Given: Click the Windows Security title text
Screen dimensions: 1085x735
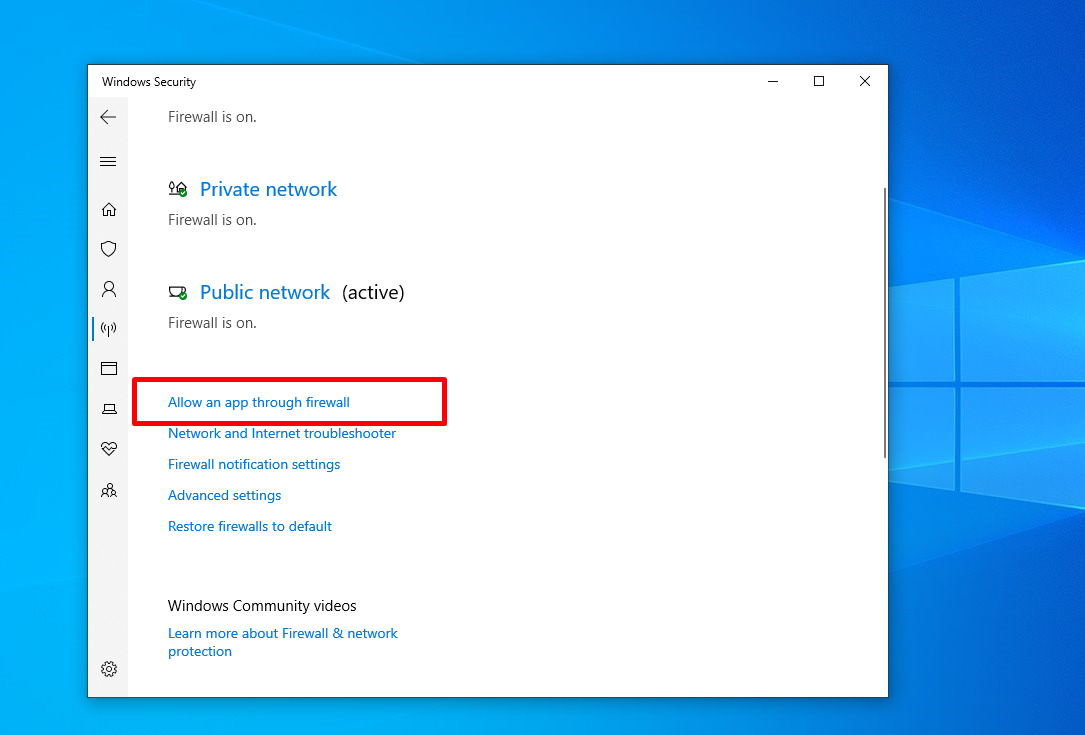Looking at the screenshot, I should coord(149,82).
